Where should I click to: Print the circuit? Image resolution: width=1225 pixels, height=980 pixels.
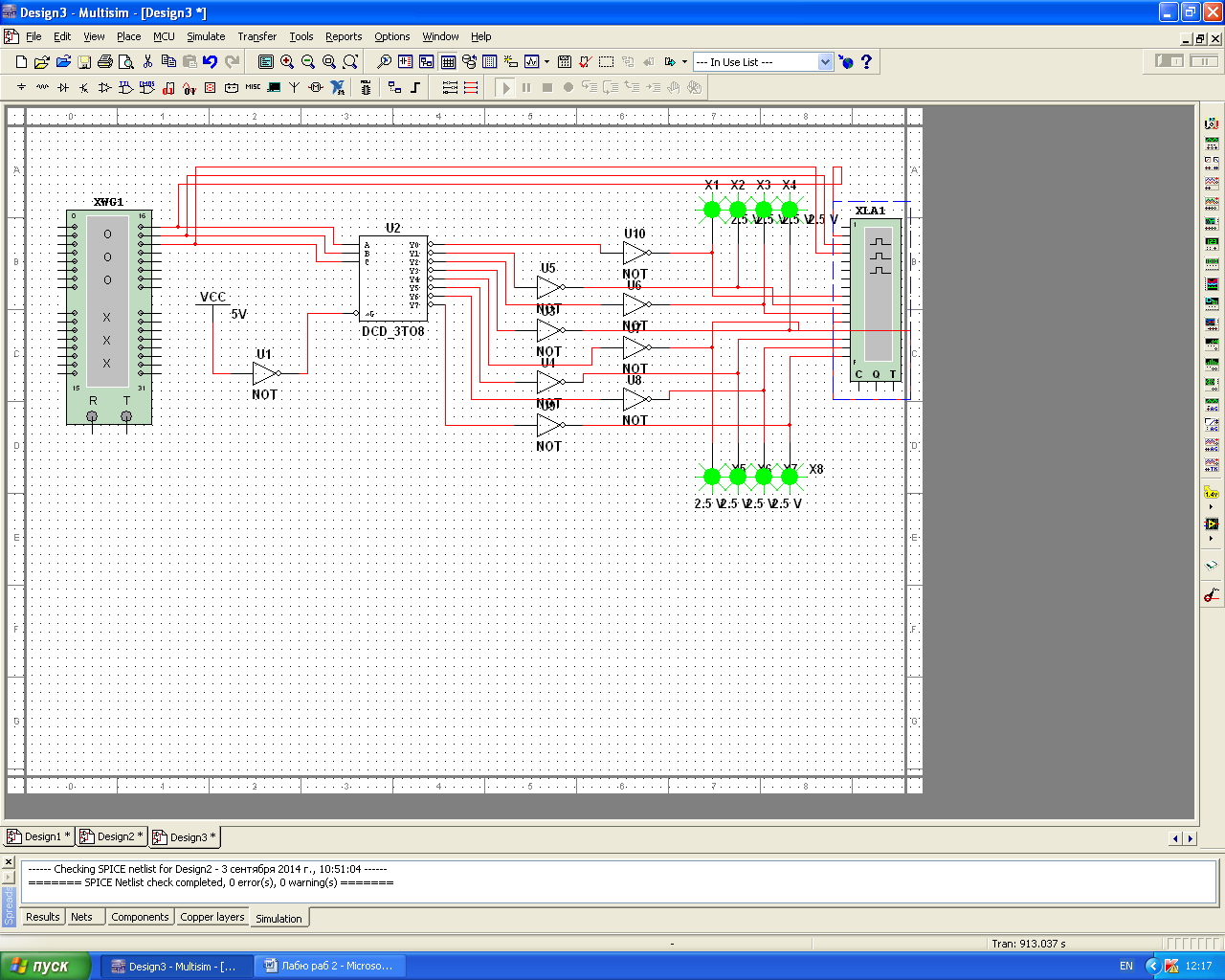point(105,61)
